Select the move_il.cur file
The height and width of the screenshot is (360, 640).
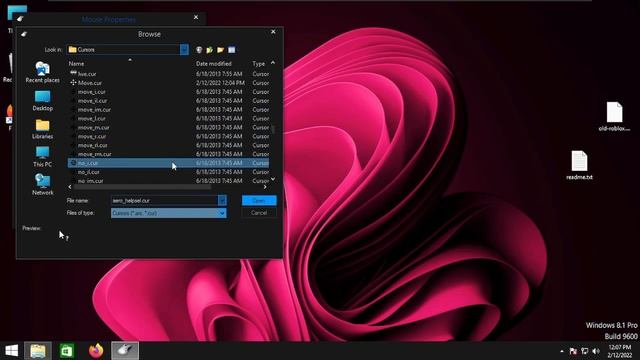point(92,101)
